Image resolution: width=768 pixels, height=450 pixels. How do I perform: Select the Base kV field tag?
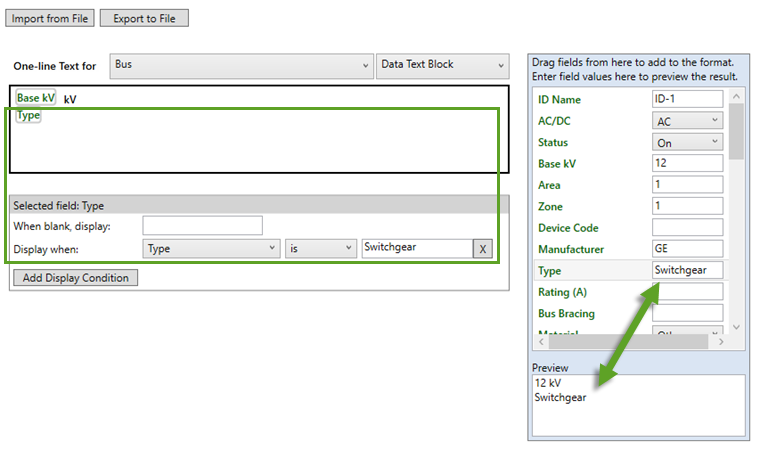(x=35, y=98)
